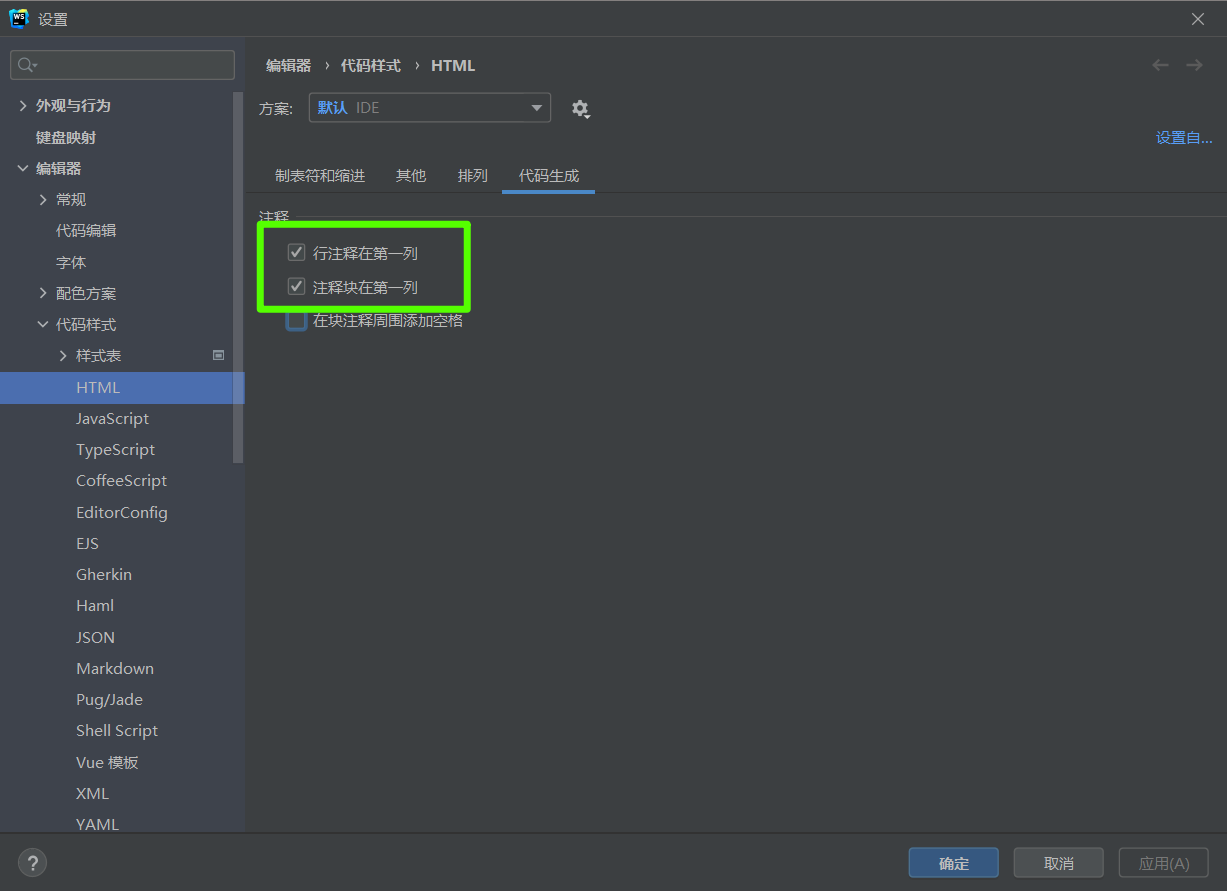Switch to the 制表符和缩进 tab

tap(320, 176)
